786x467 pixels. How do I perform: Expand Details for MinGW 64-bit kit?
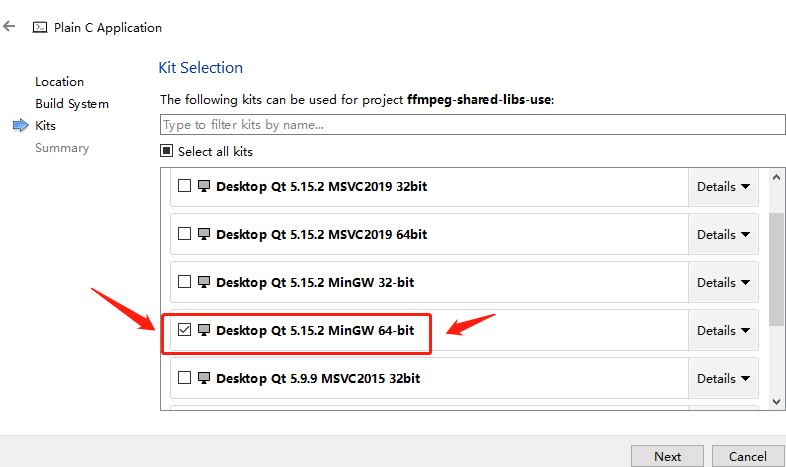[x=723, y=330]
